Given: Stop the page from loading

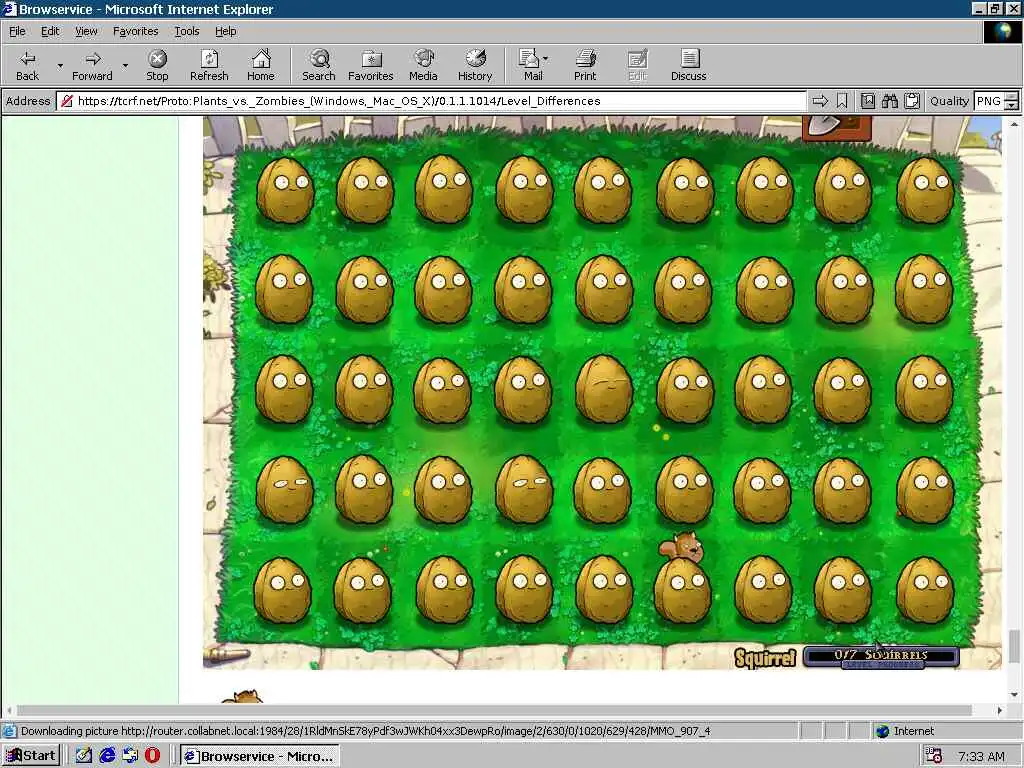Looking at the screenshot, I should [157, 65].
